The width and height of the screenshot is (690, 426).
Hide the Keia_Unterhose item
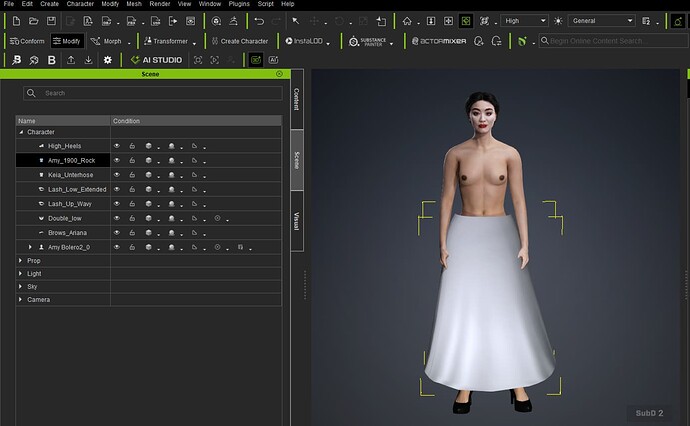click(x=117, y=175)
